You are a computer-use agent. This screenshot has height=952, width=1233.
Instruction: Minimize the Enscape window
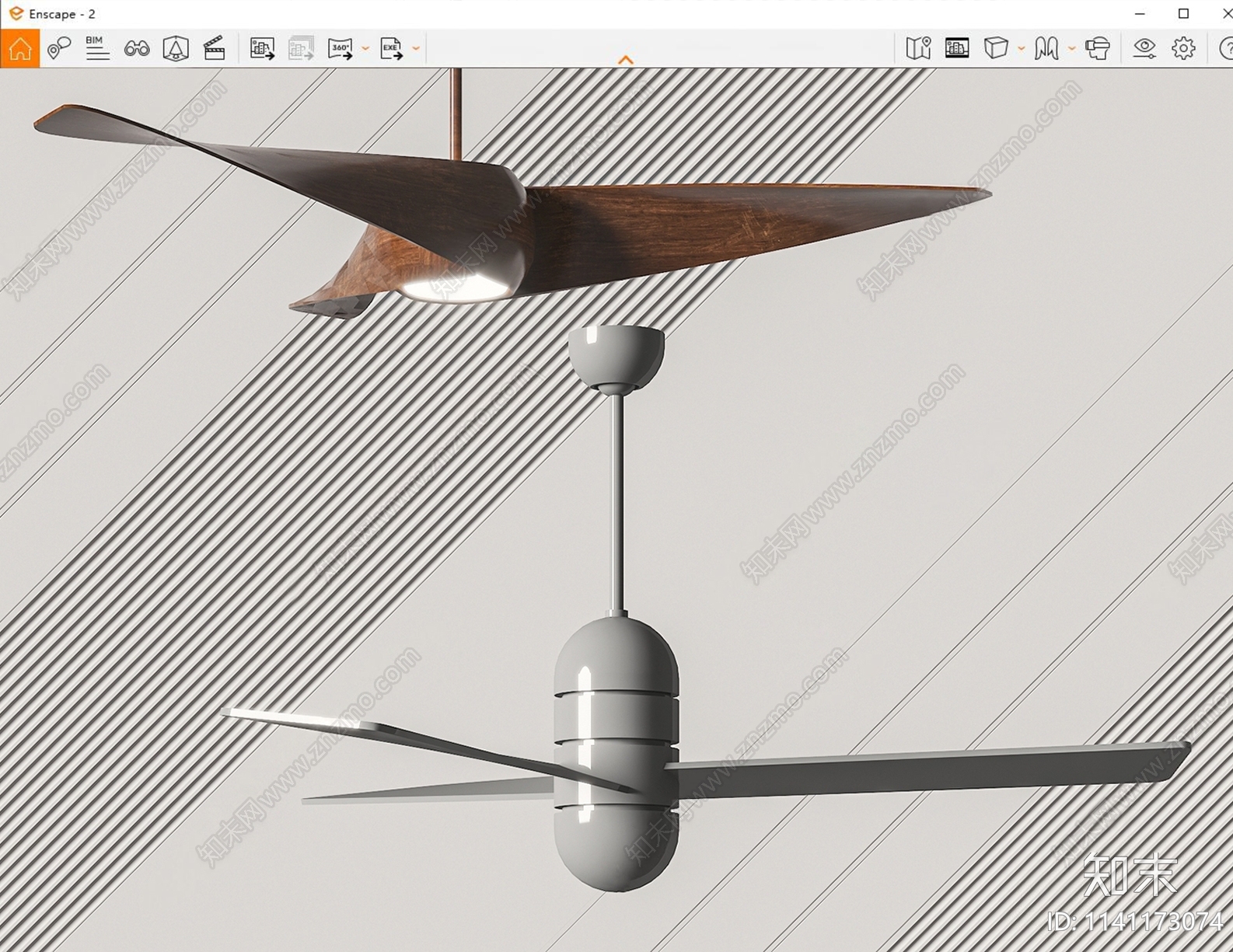coord(1140,13)
